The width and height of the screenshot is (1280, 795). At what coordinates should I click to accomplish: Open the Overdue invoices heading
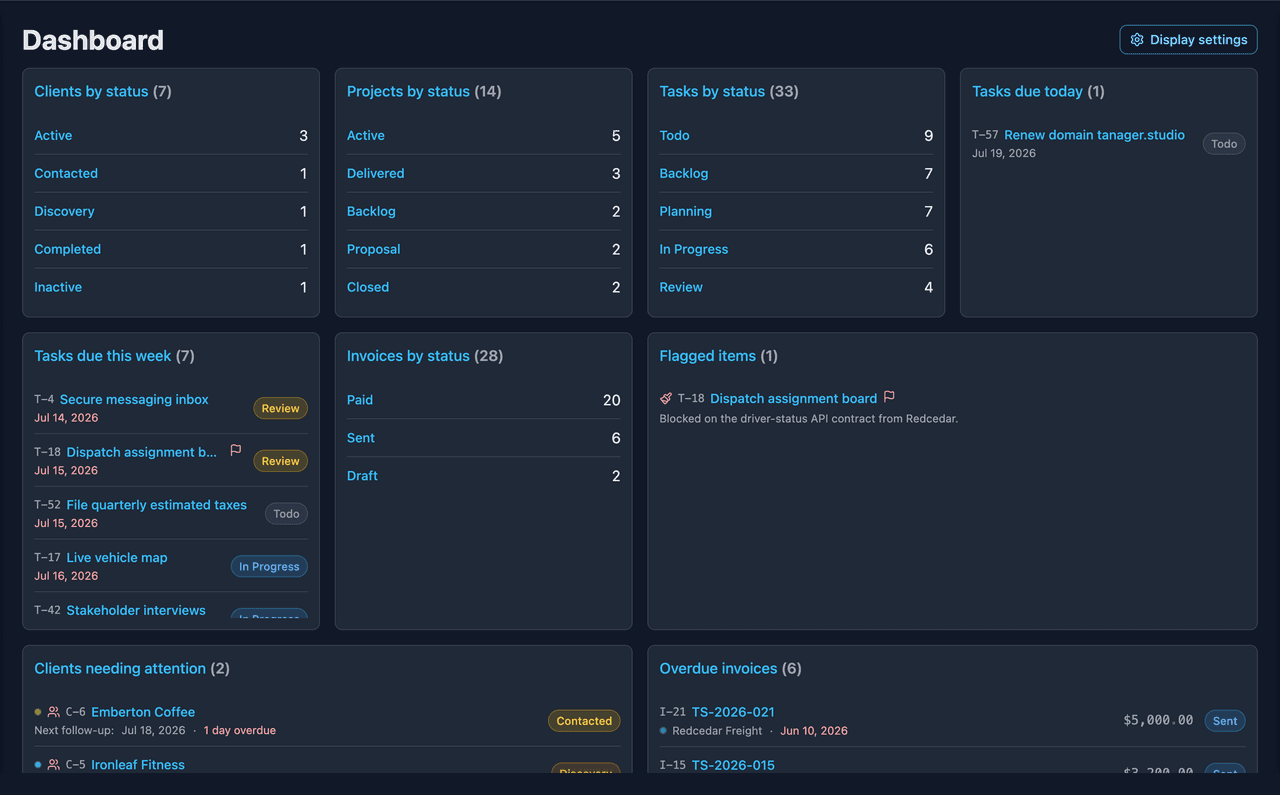[718, 668]
